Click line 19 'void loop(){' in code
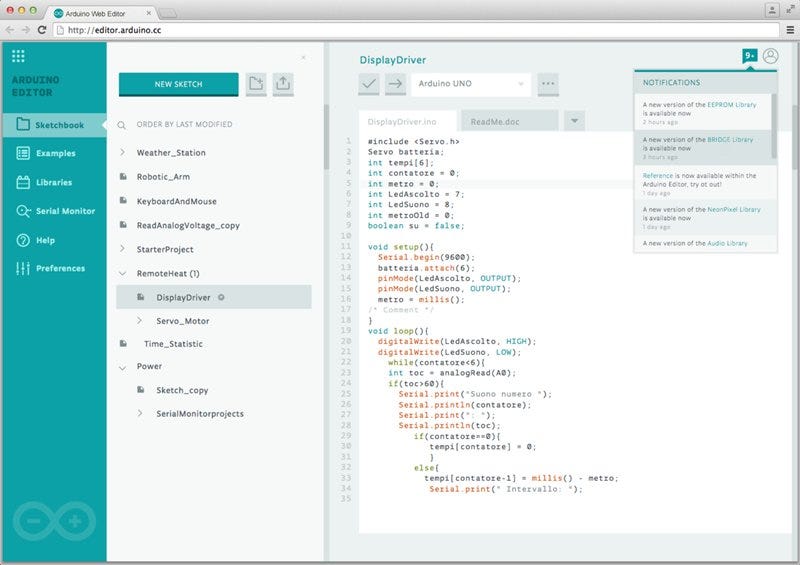Viewport: 800px width, 565px height. (x=398, y=331)
